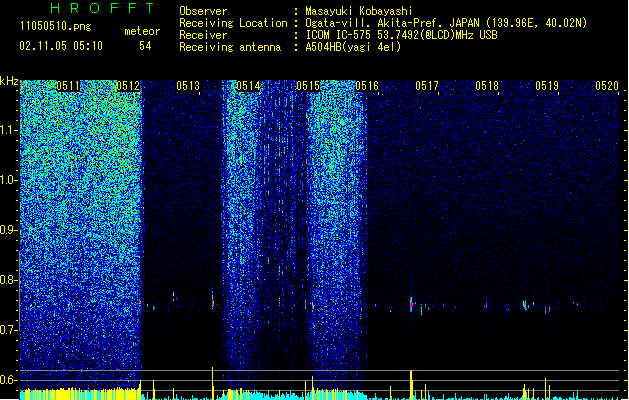Click the 0520 time marker
This screenshot has height=400, width=629.
[607, 86]
